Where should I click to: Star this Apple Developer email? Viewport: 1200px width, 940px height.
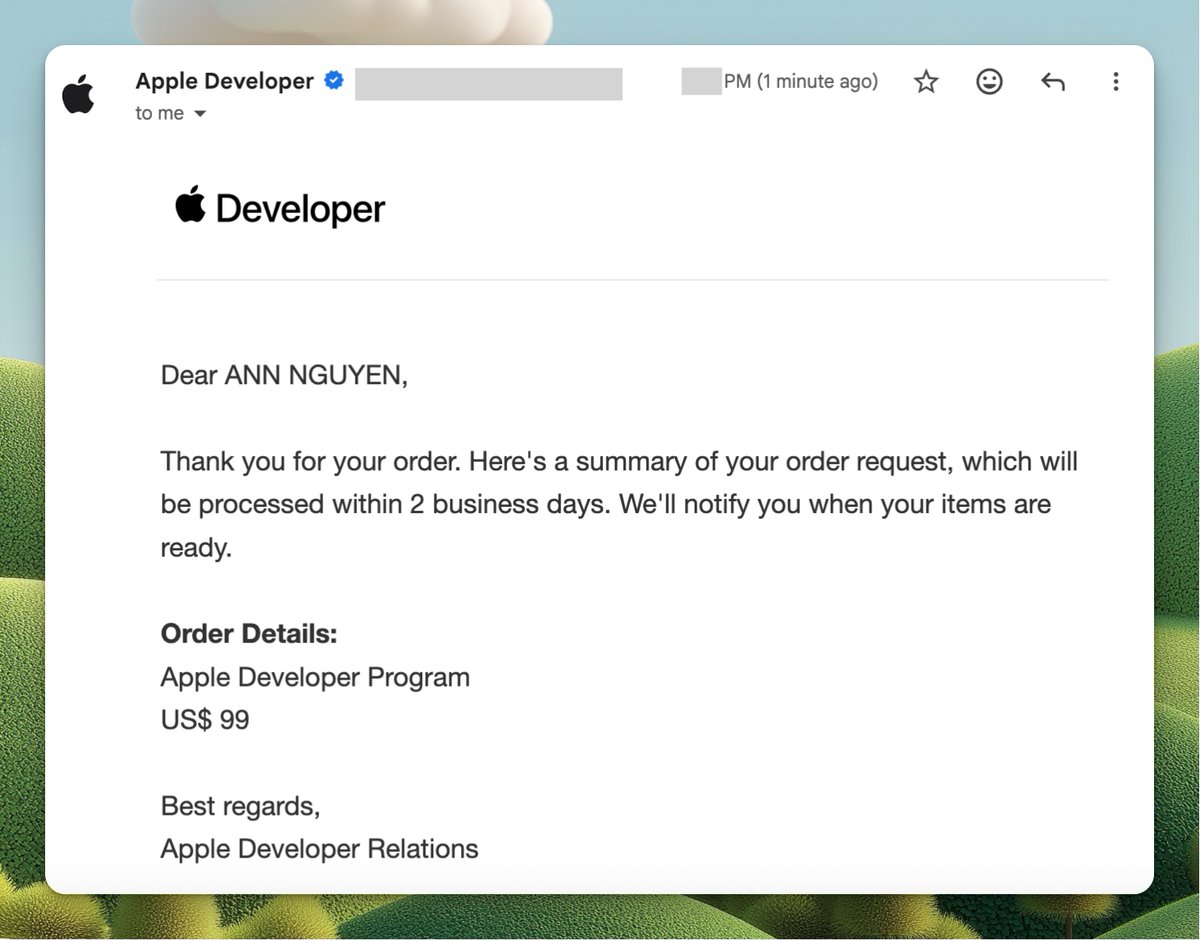point(927,82)
